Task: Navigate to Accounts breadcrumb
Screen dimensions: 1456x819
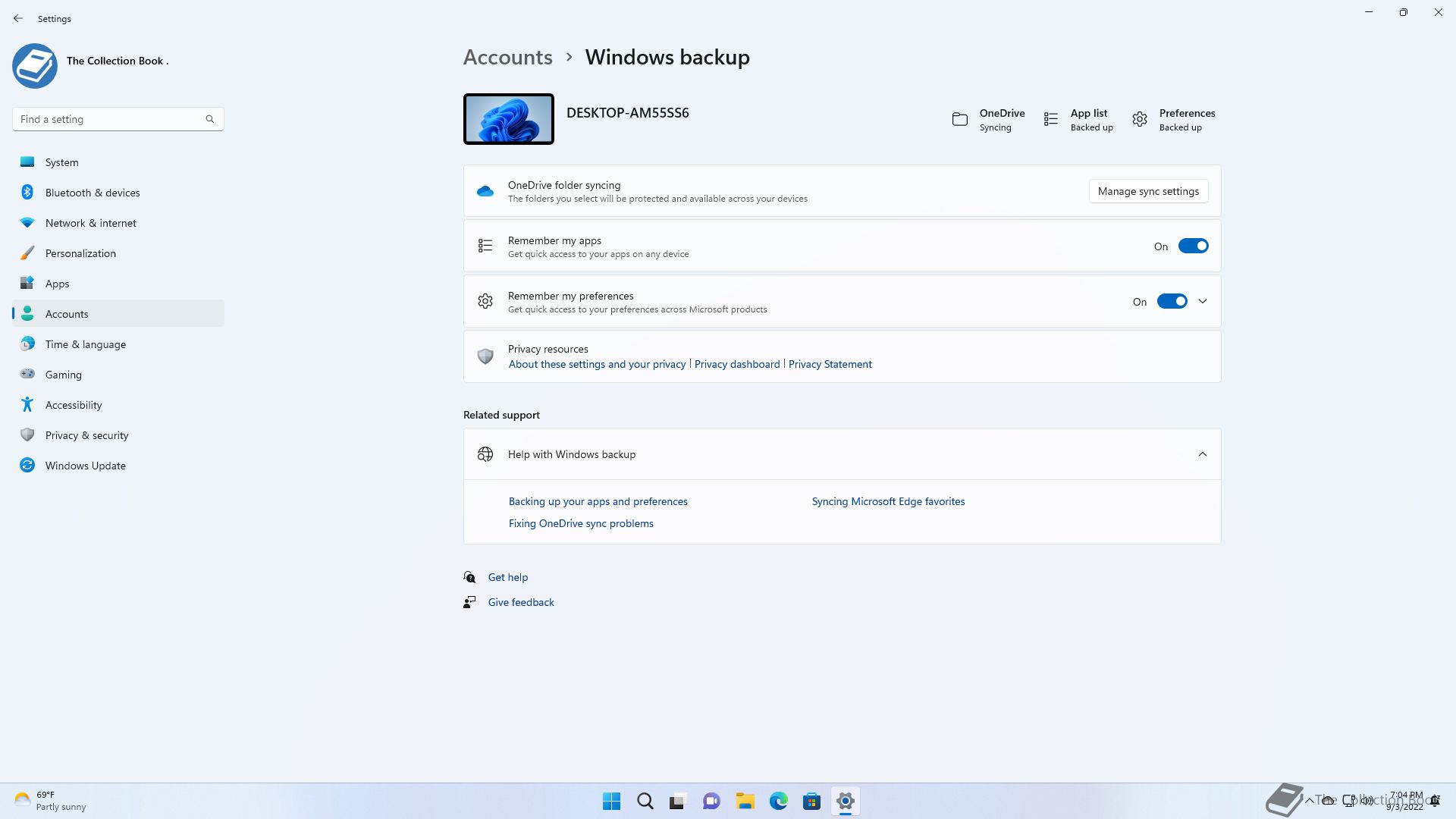Action: [x=507, y=57]
